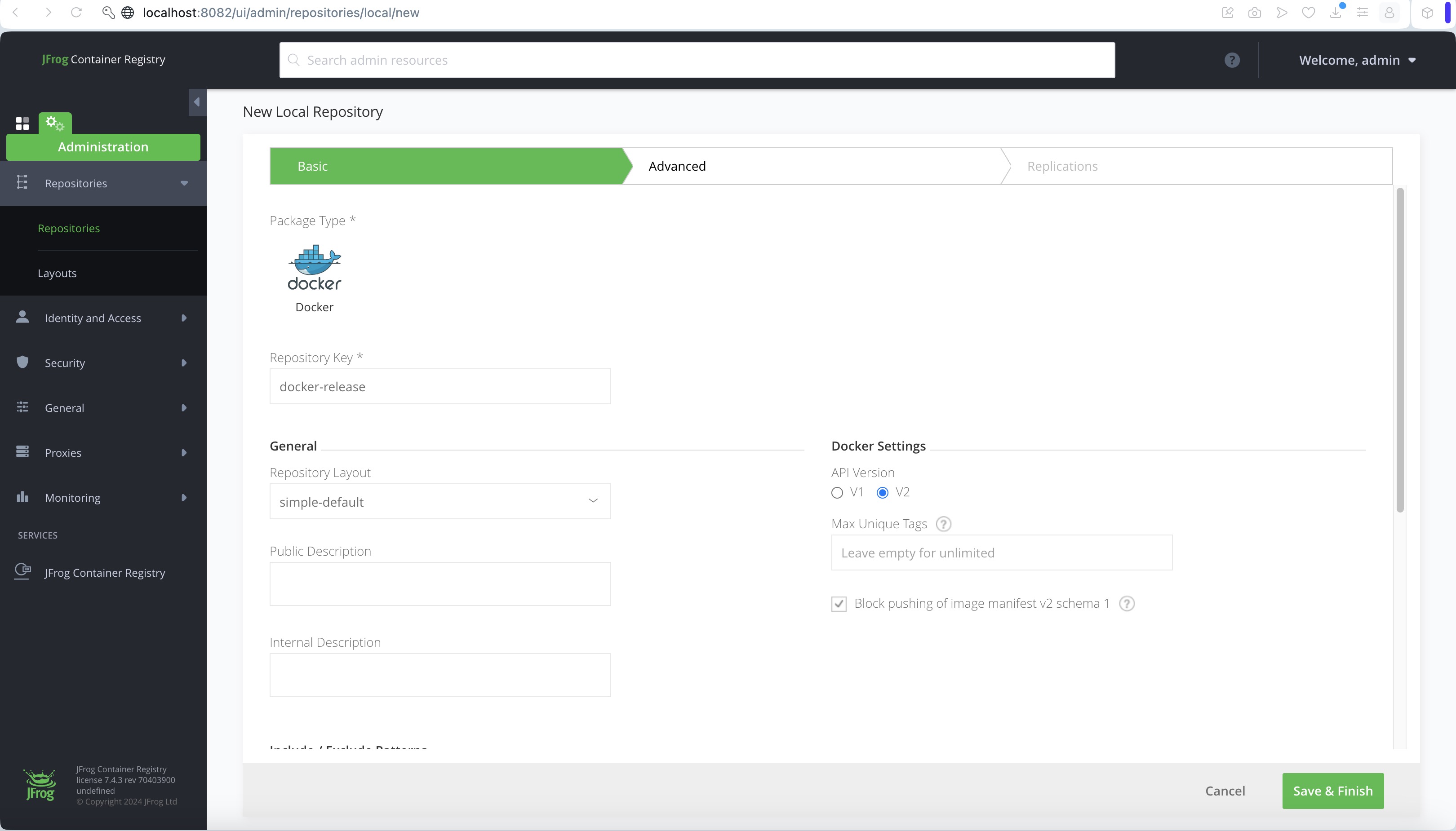Open the Welcome, admin user menu
The height and width of the screenshot is (831, 1456).
(x=1357, y=60)
